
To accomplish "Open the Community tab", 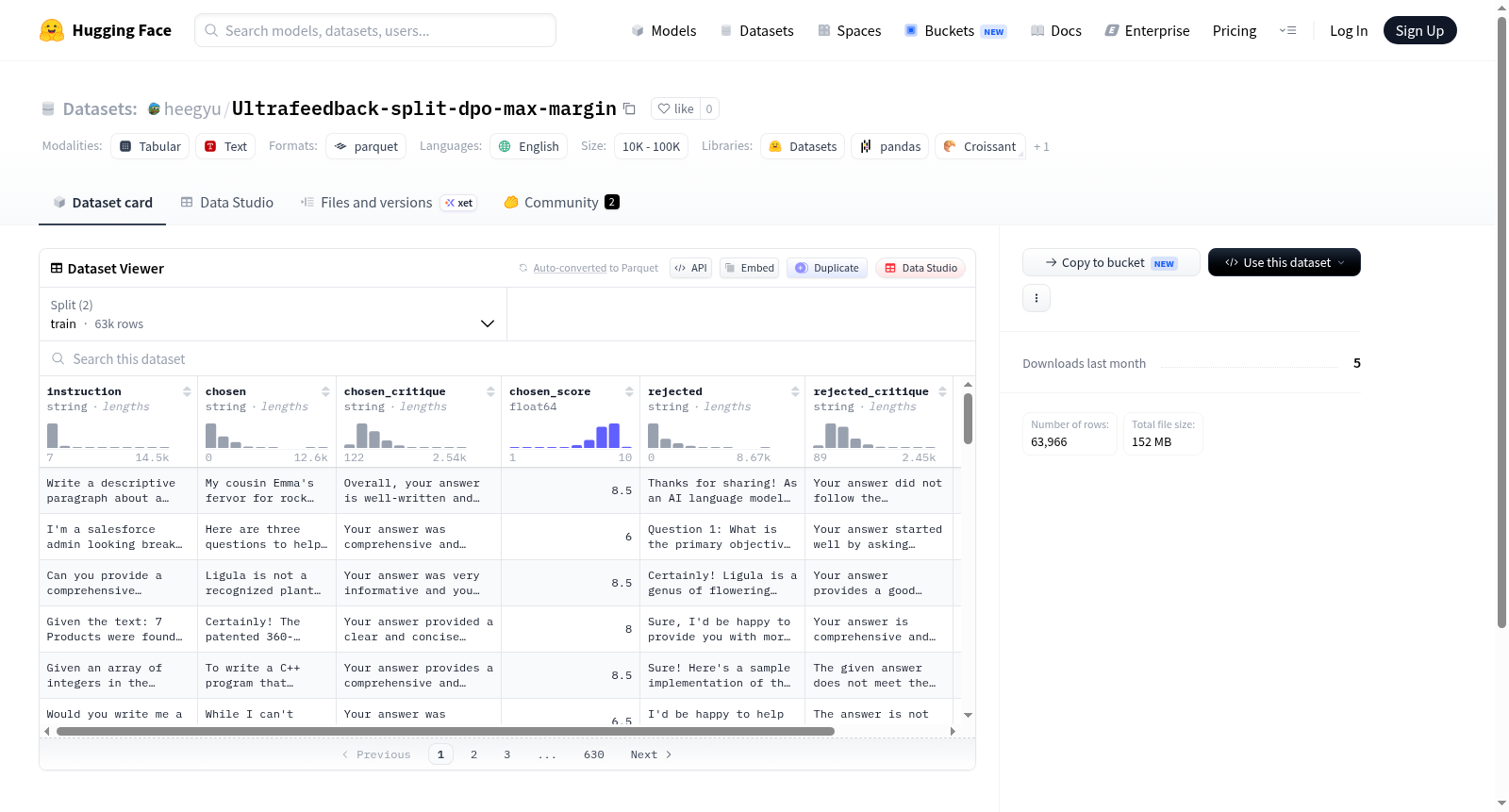I will pyautogui.click(x=561, y=202).
